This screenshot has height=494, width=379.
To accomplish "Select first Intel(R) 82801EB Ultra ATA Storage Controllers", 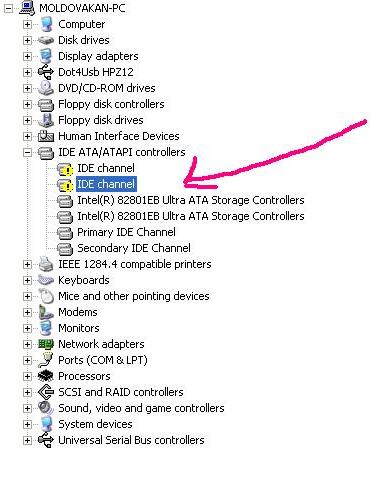I will (x=191, y=200).
